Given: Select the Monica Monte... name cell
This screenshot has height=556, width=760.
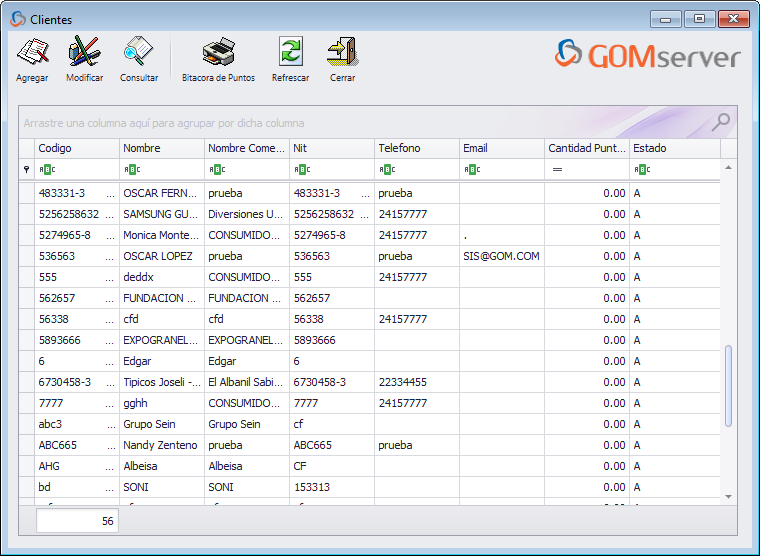Looking at the screenshot, I should click(x=162, y=236).
